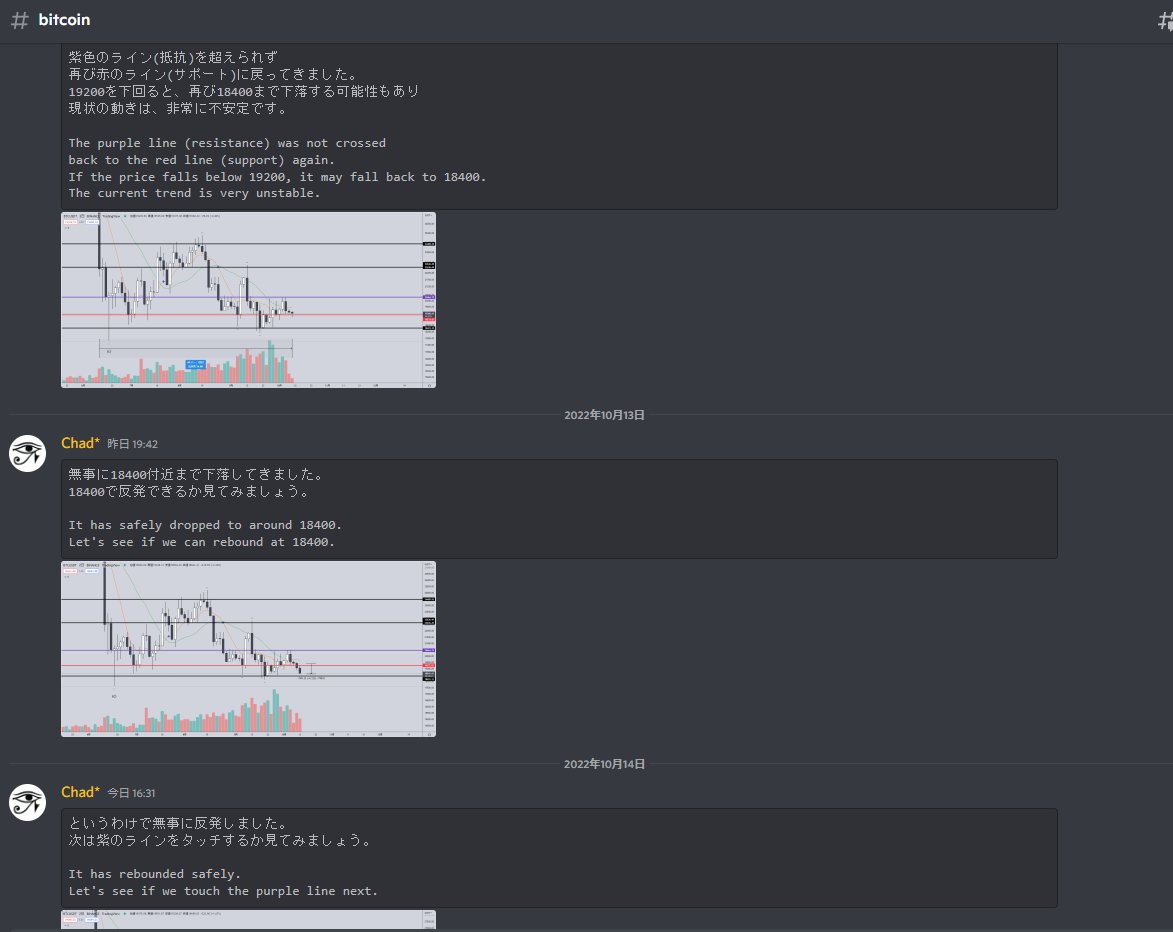Select Japanese line 'というわけで無事に反発しました。'
The image size is (1173, 932).
pos(178,824)
